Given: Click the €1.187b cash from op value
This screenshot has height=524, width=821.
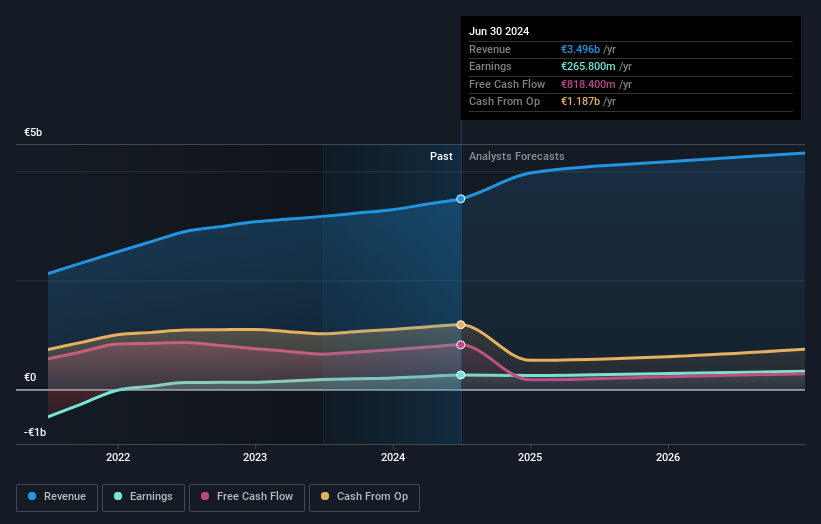Looking at the screenshot, I should tap(580, 102).
